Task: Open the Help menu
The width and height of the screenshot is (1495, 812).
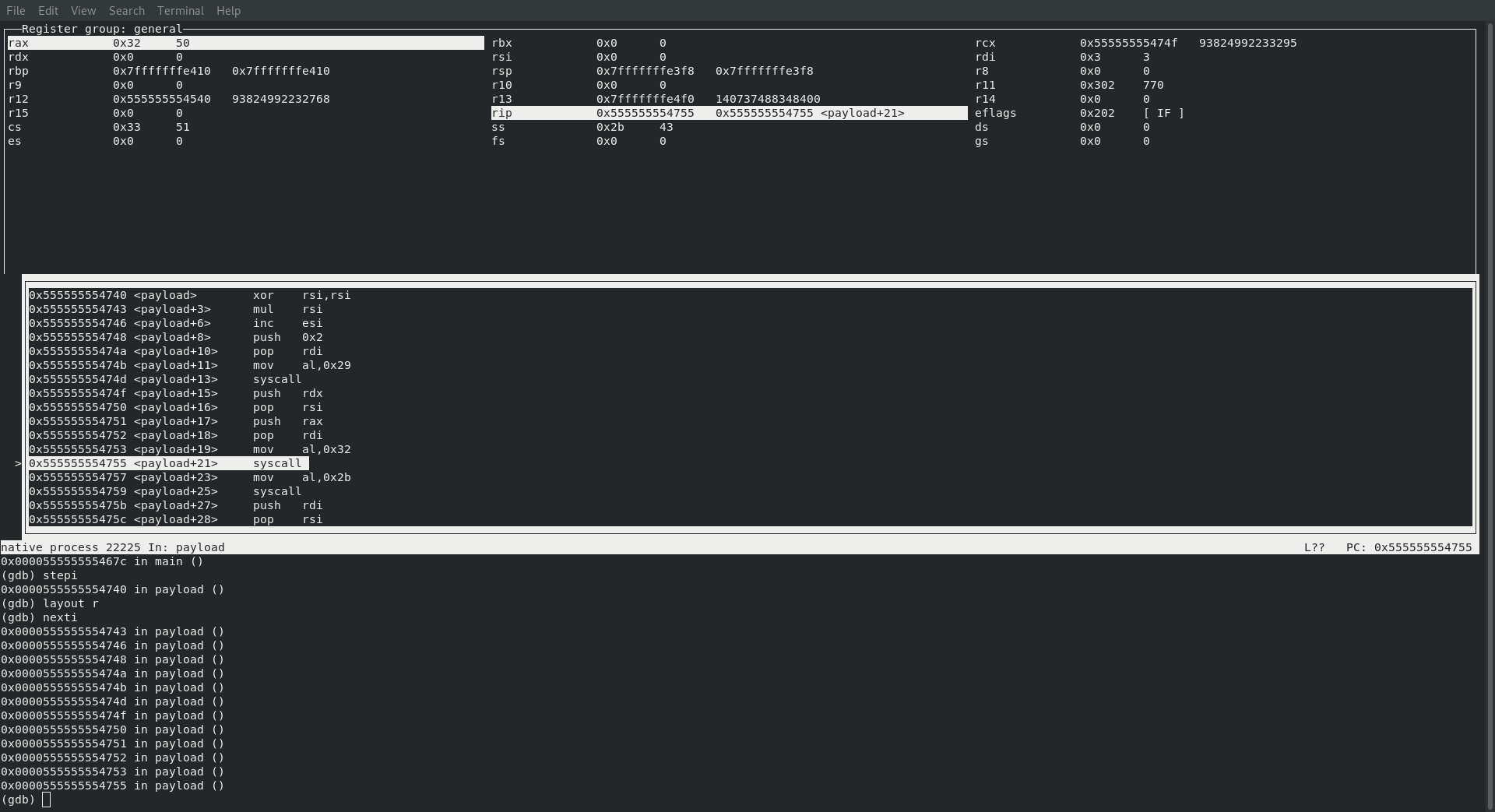Action: (227, 10)
